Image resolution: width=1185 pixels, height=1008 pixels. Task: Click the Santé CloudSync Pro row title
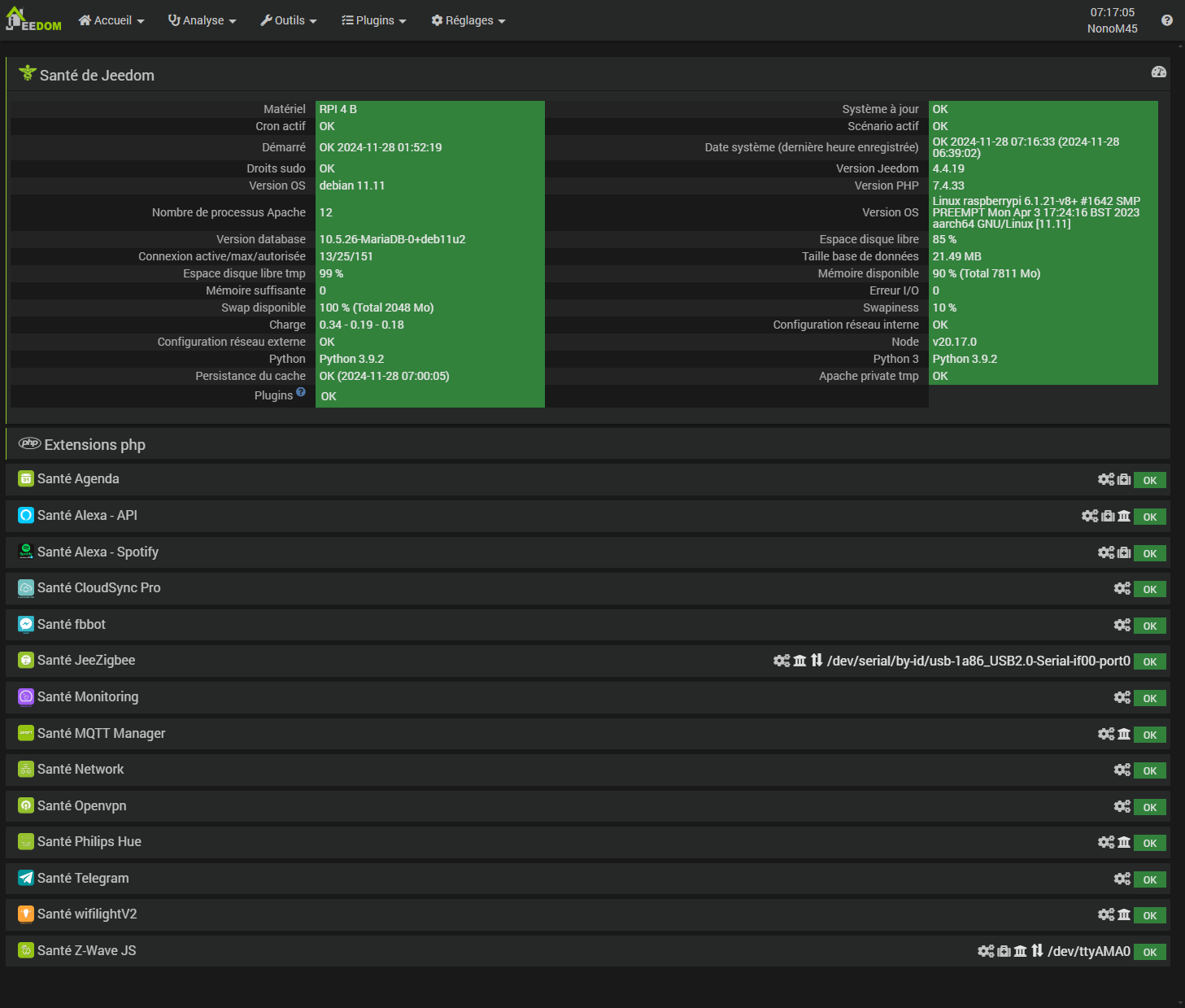98,588
